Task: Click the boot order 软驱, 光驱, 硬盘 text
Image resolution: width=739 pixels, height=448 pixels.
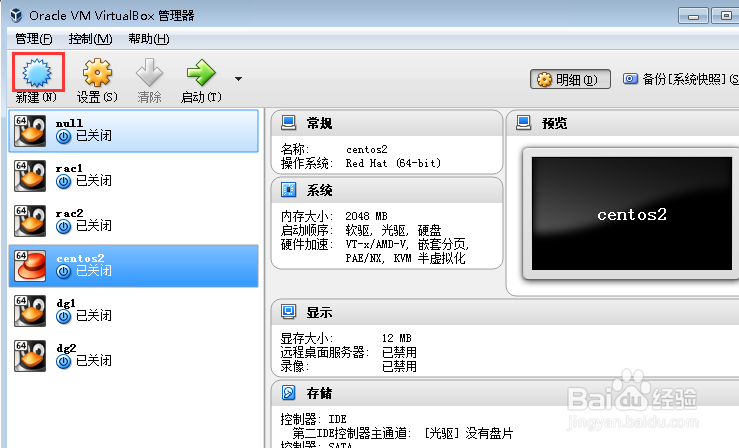Action: click(x=393, y=230)
